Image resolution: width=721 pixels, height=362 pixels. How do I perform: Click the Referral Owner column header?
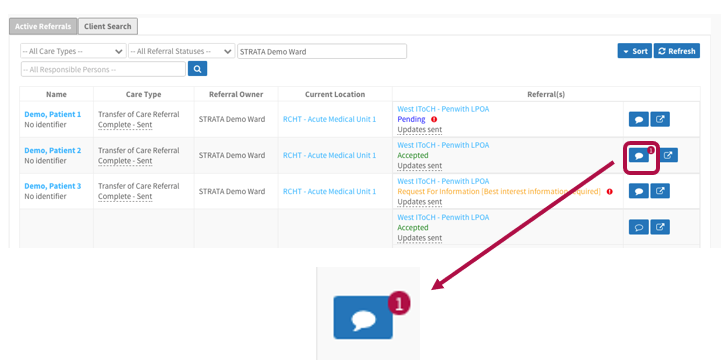(x=236, y=94)
